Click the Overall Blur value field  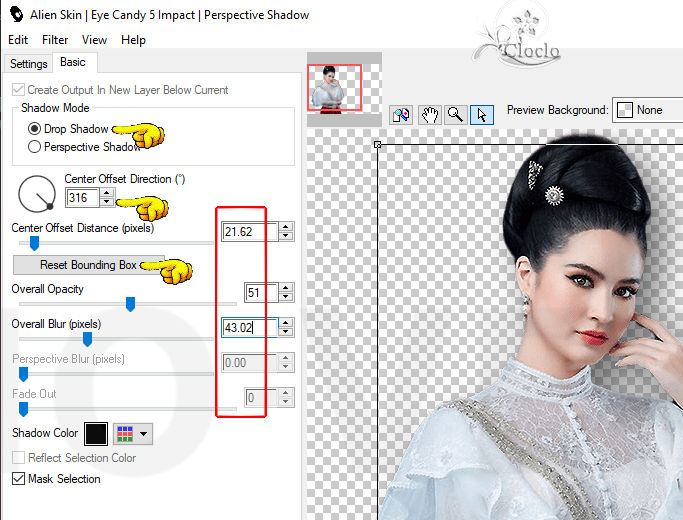point(250,327)
